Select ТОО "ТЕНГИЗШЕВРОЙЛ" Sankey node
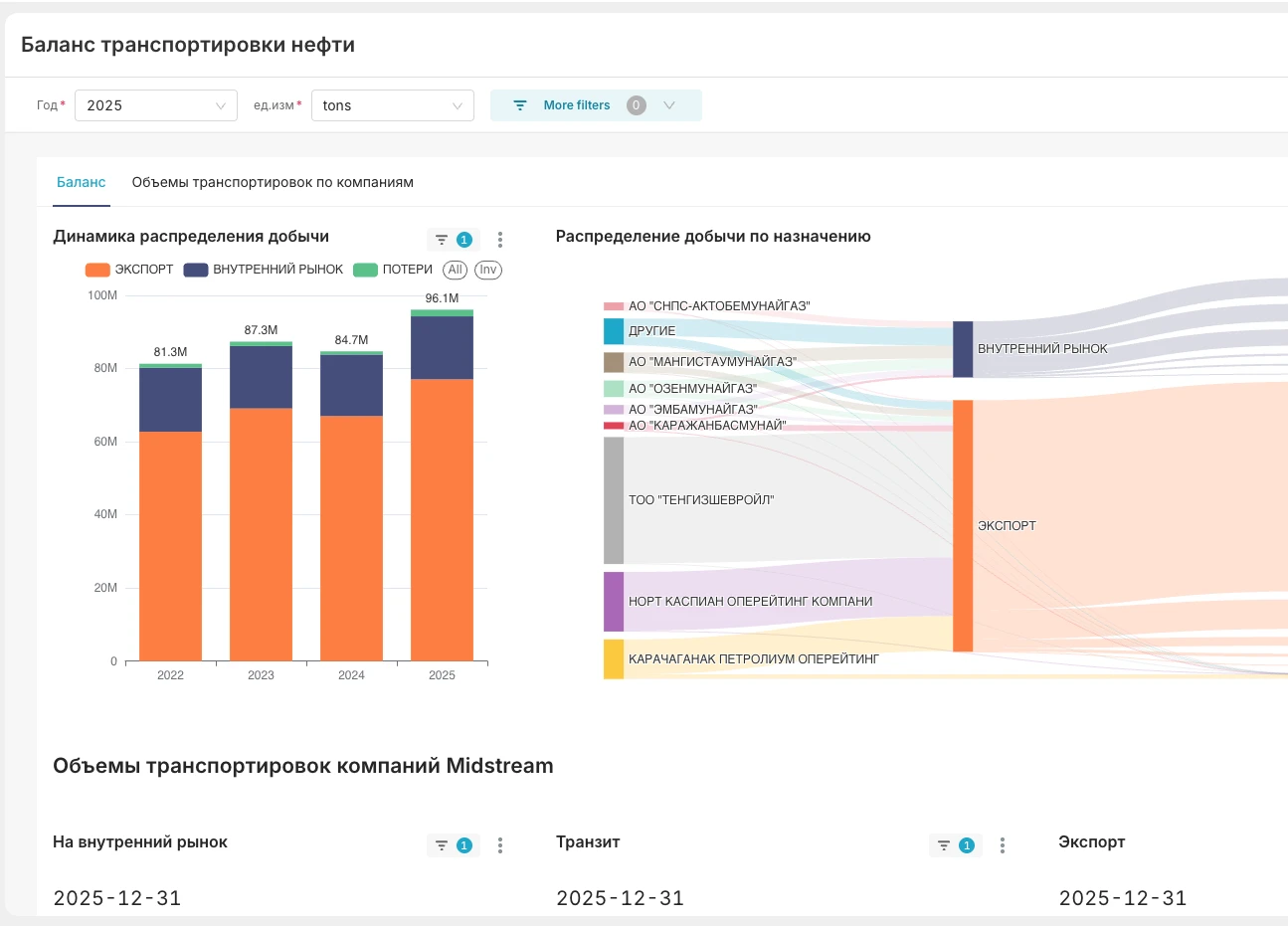This screenshot has height=926, width=1288. click(614, 500)
